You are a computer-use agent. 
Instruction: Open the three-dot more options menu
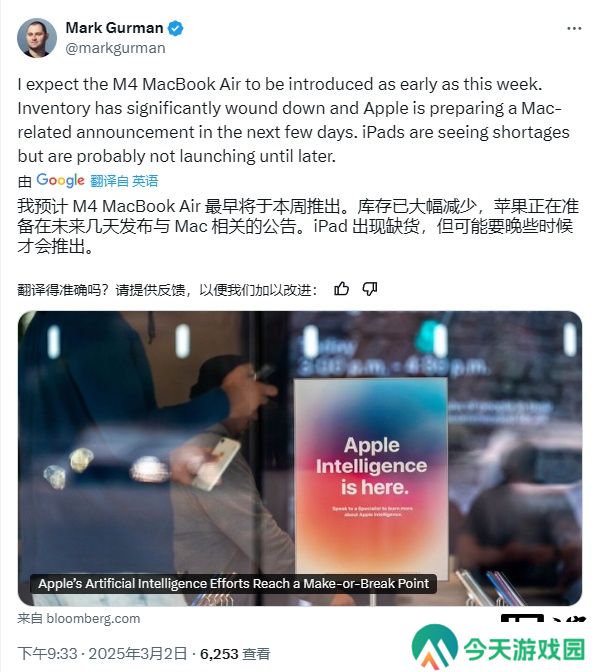point(574,28)
